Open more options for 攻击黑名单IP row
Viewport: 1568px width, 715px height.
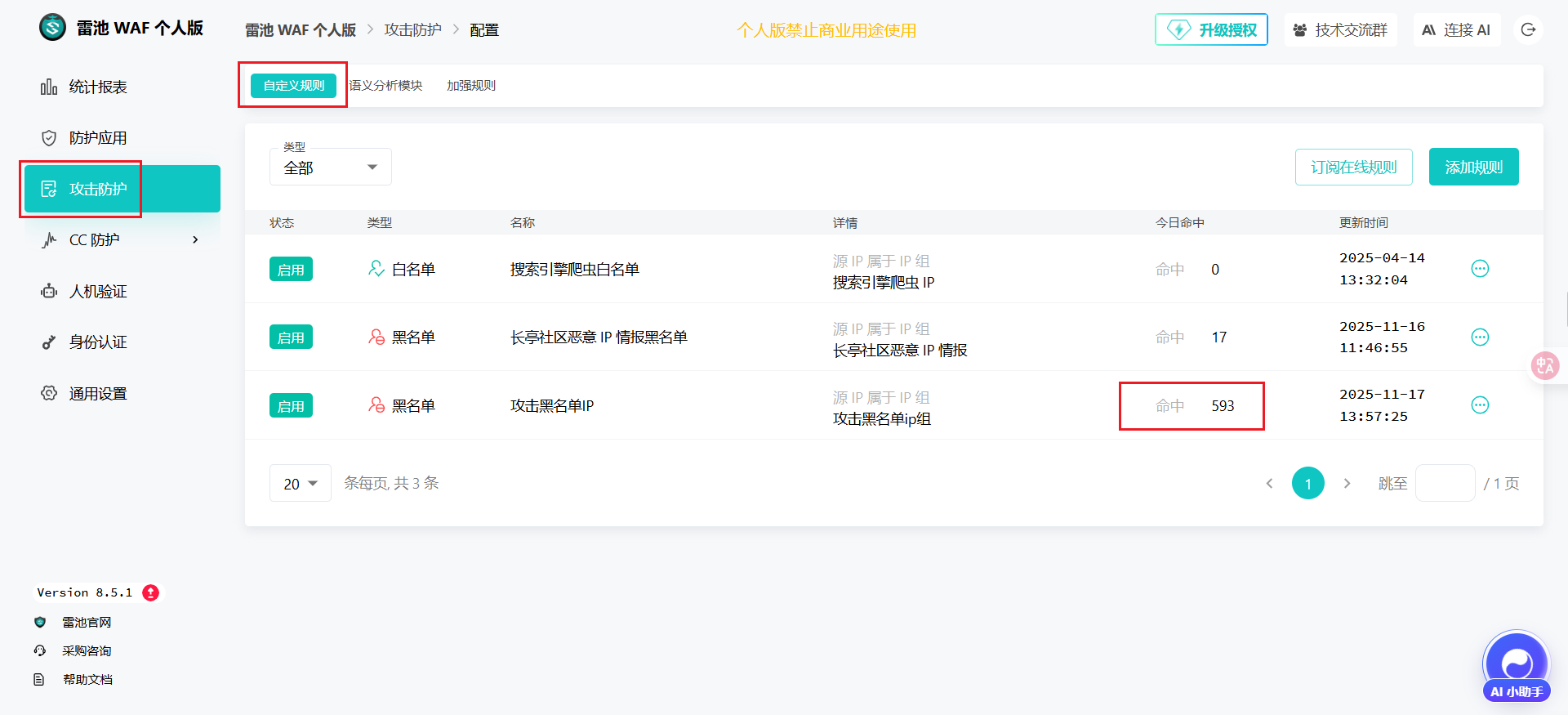click(x=1480, y=404)
